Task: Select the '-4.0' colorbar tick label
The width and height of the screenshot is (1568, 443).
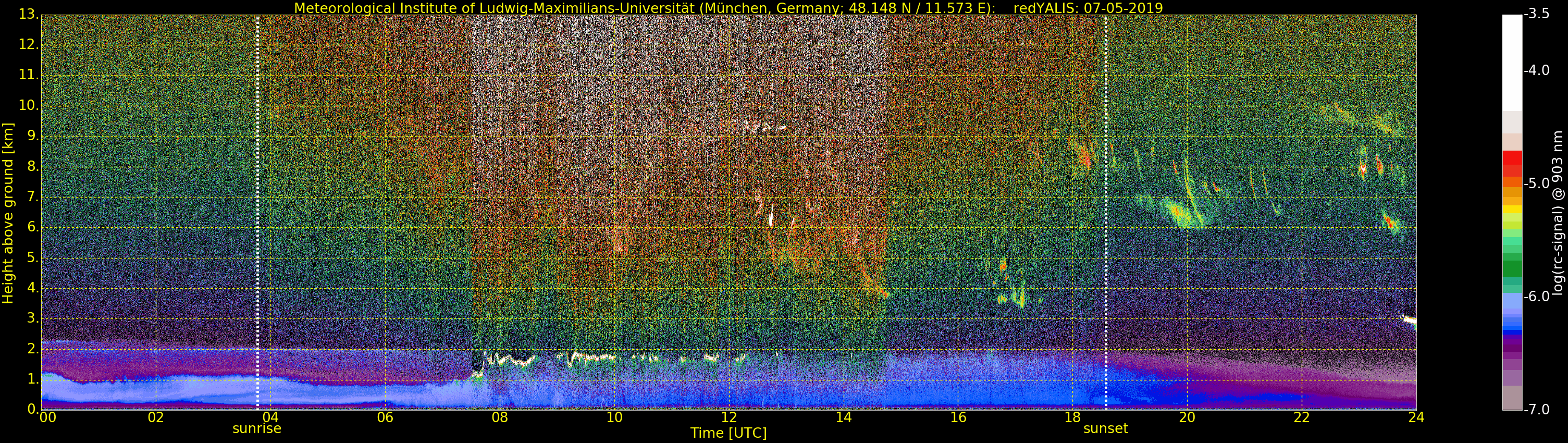Action: (x=1537, y=70)
